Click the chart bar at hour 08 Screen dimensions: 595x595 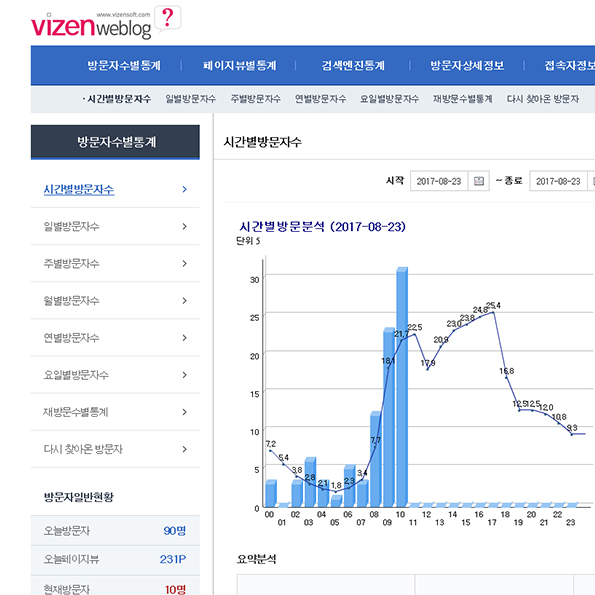(x=376, y=459)
